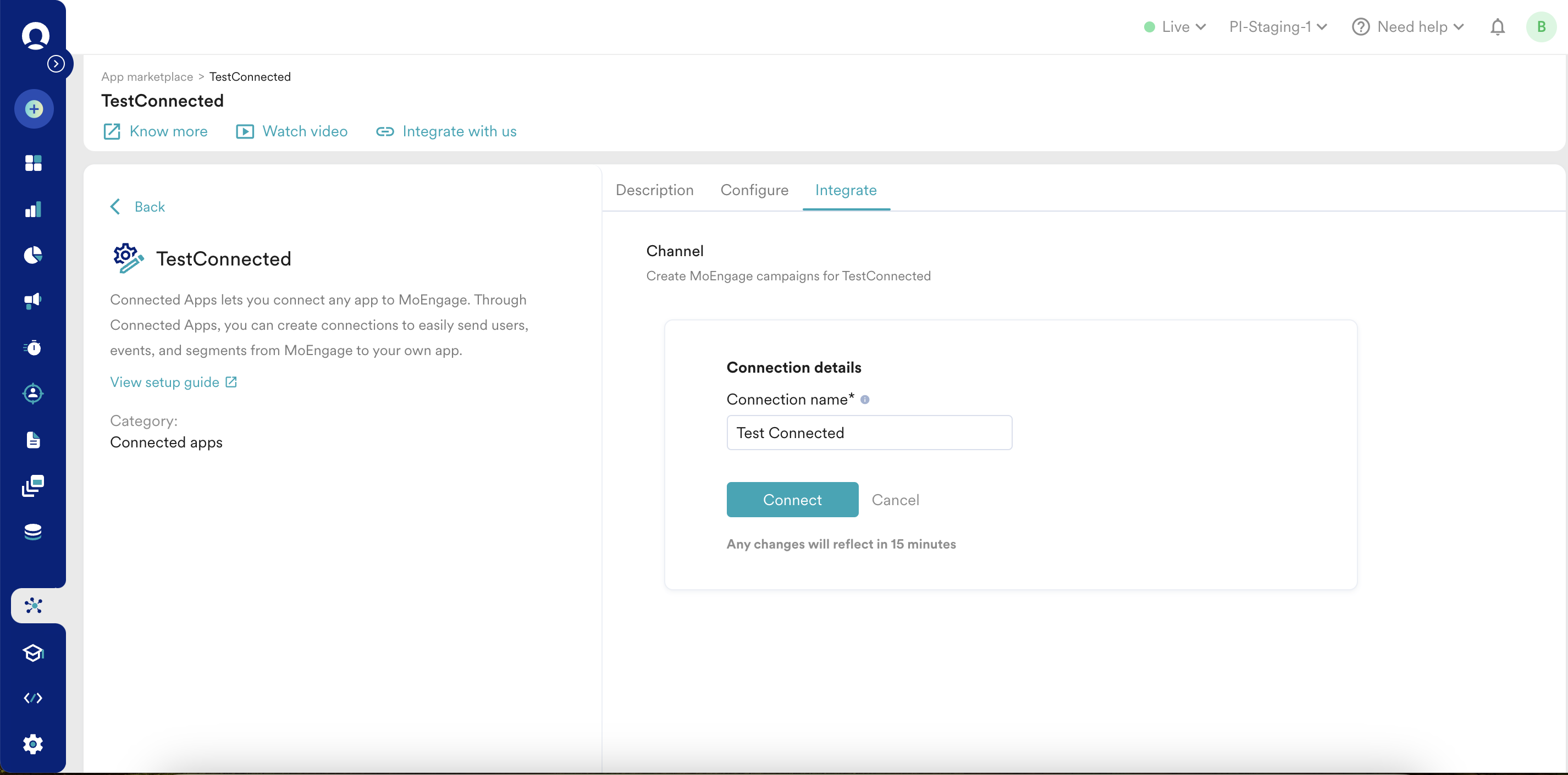Open the bar chart analytics icon
This screenshot has height=775, width=1568.
point(34,210)
